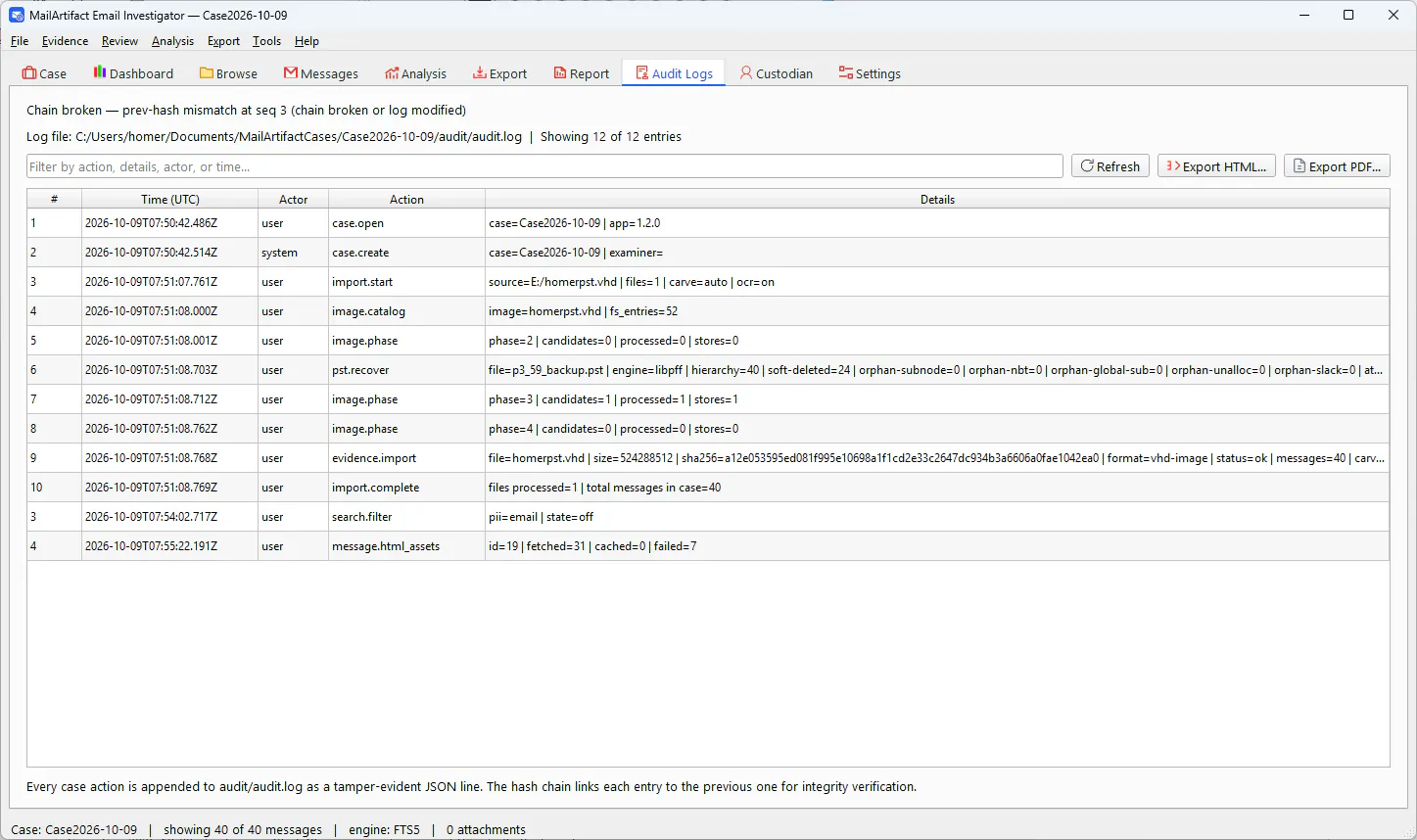
Task: Open the Evidence menu
Action: tap(65, 41)
